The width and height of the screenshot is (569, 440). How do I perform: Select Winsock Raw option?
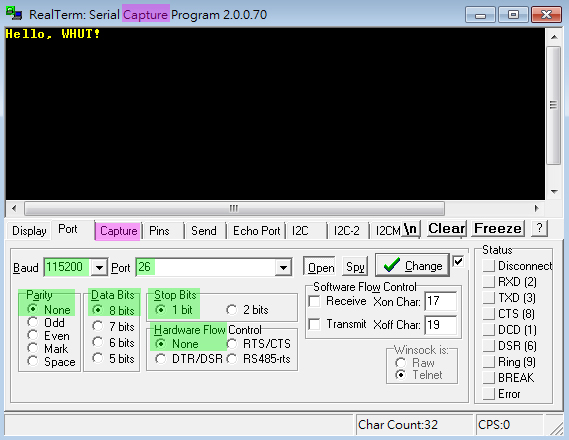point(414,362)
